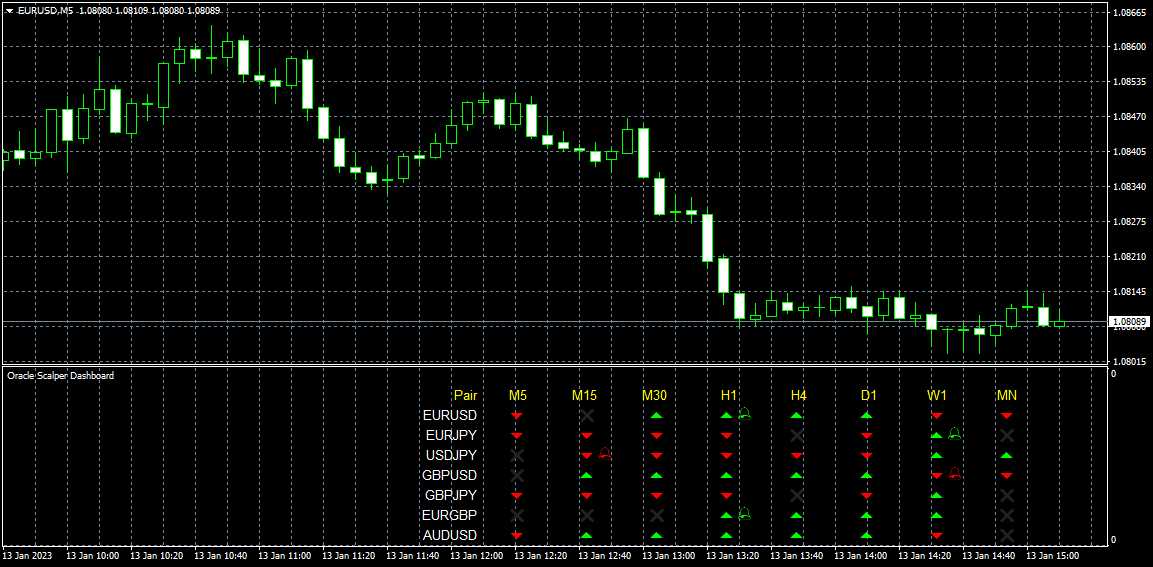Viewport: 1153px width, 567px height.
Task: Select the gray X marker for EURGBP M30
Action: (x=657, y=515)
